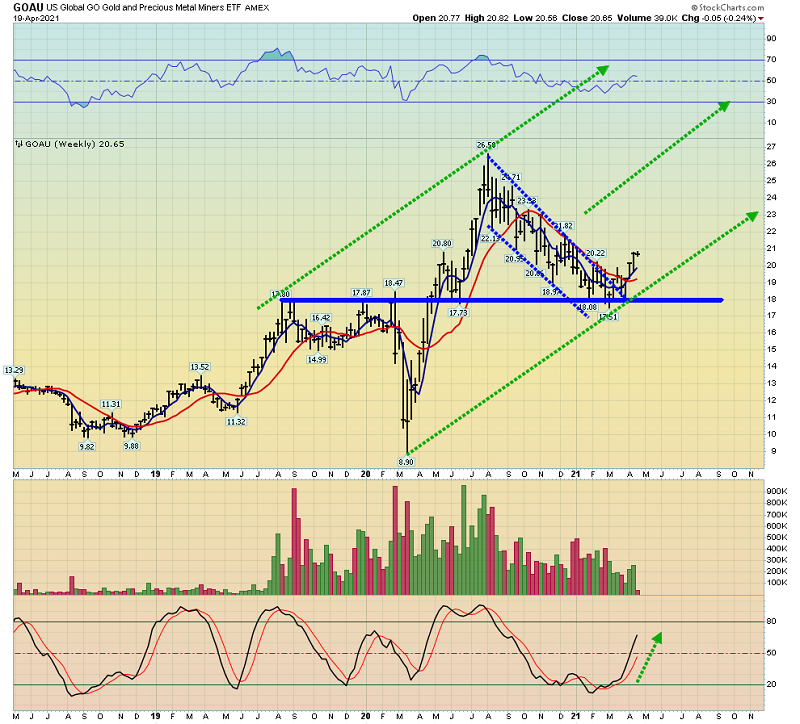The width and height of the screenshot is (800, 724).
Task: Click the chart-type icon before GOAU (Weekly)
Action: coord(19,144)
